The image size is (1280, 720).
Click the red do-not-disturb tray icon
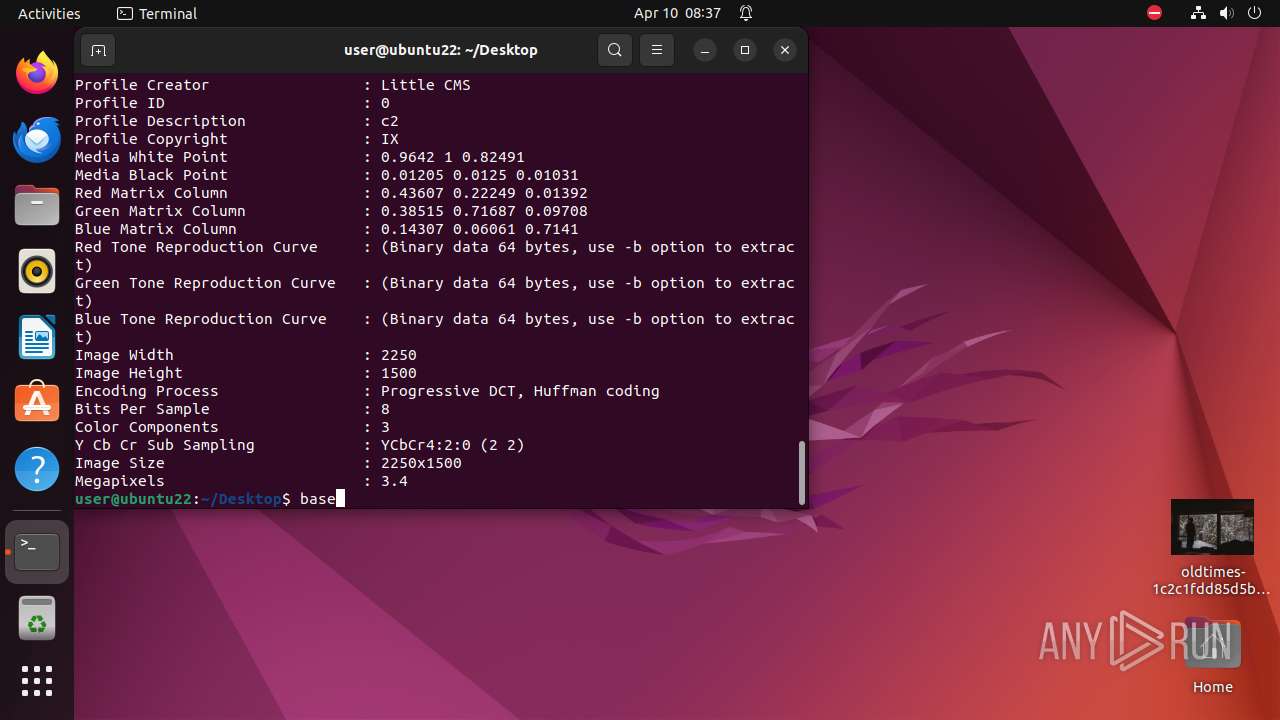click(x=1154, y=13)
